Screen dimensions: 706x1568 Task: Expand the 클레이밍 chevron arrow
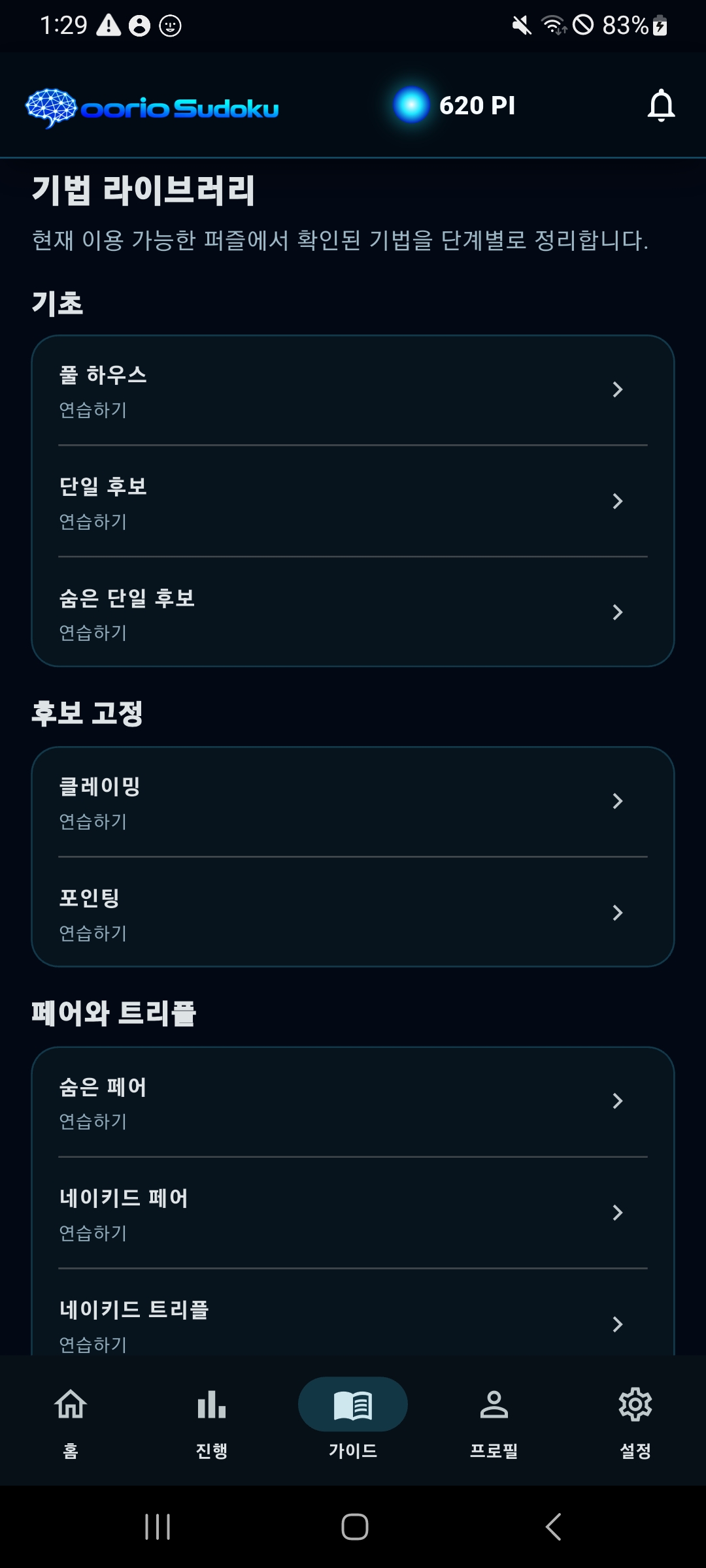(x=617, y=801)
